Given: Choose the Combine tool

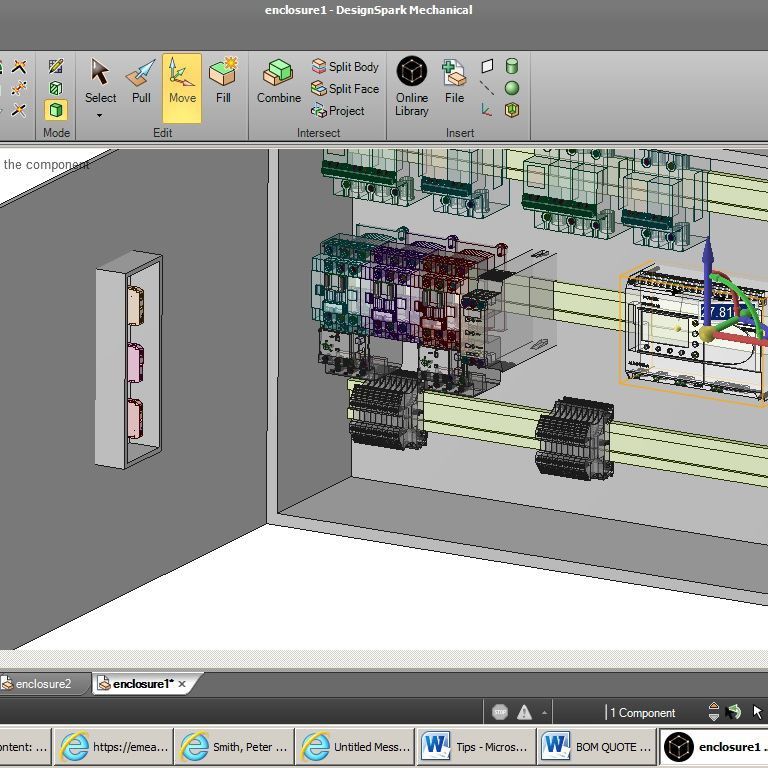Looking at the screenshot, I should (278, 82).
